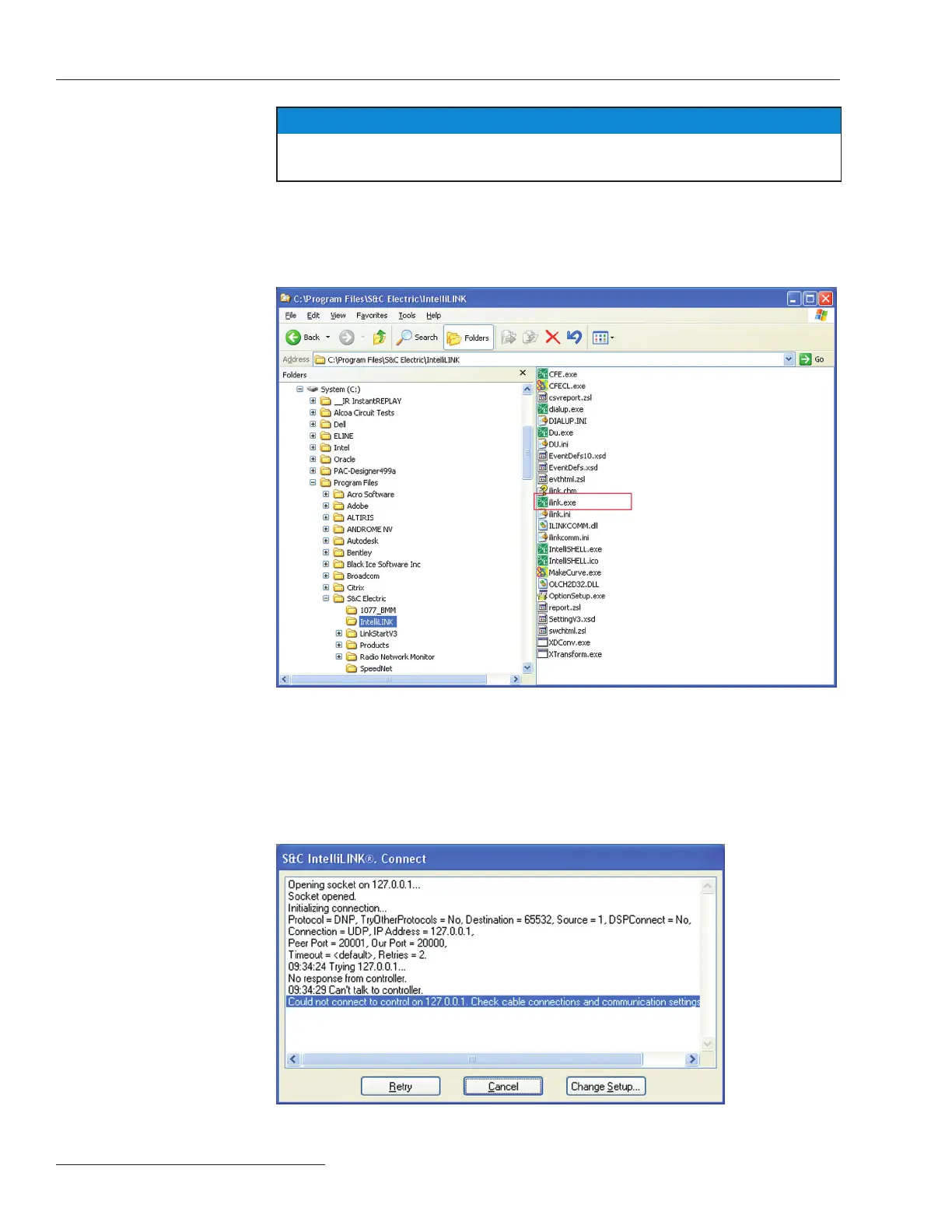Collapse the Program Files tree node
Viewport: 952px width, 1232px height.
[x=313, y=482]
